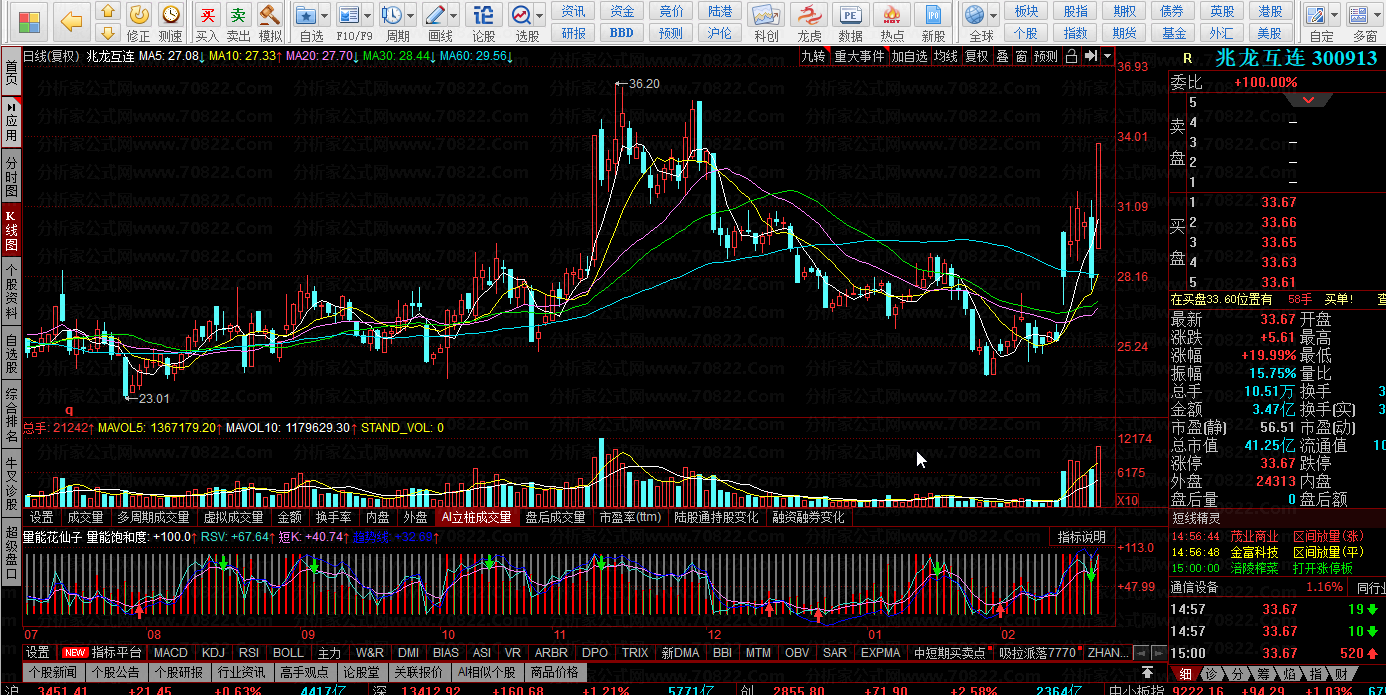Select the KDJ indicator tab

[213, 653]
